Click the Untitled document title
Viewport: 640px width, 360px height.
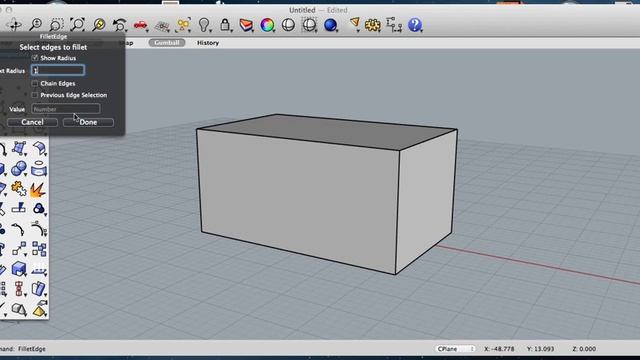302,10
